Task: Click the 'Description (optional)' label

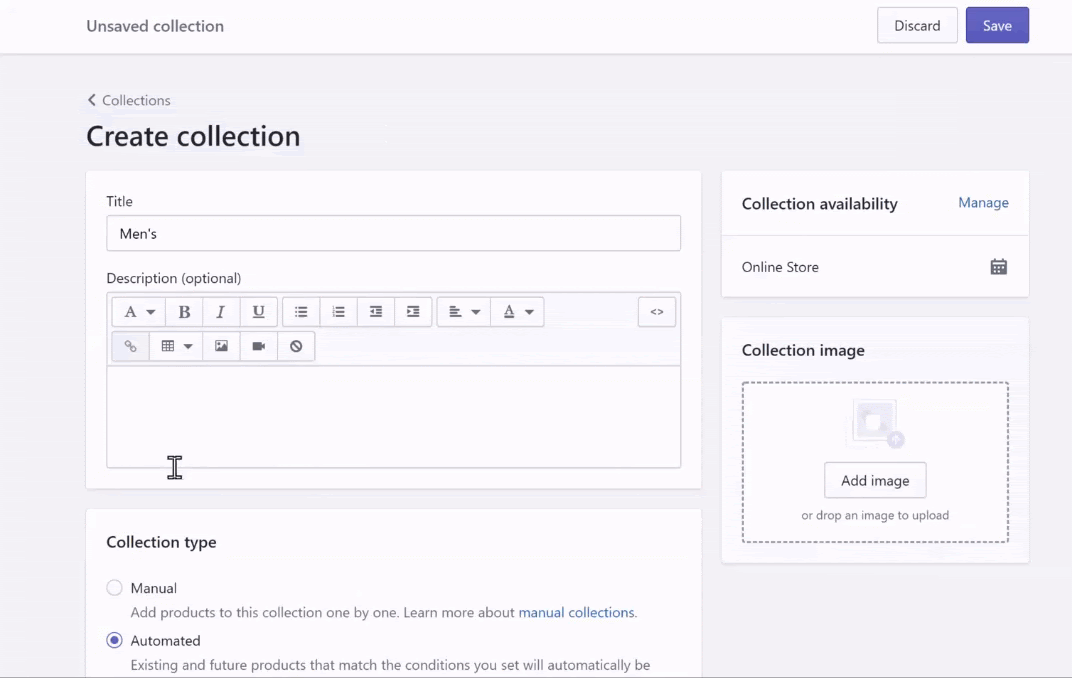Action: coord(174,278)
